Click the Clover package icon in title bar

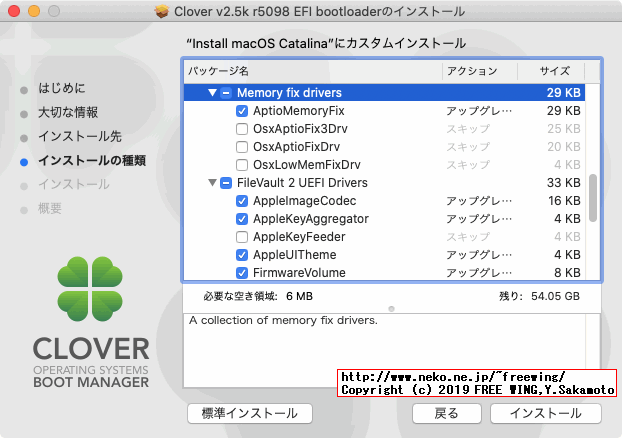click(161, 12)
